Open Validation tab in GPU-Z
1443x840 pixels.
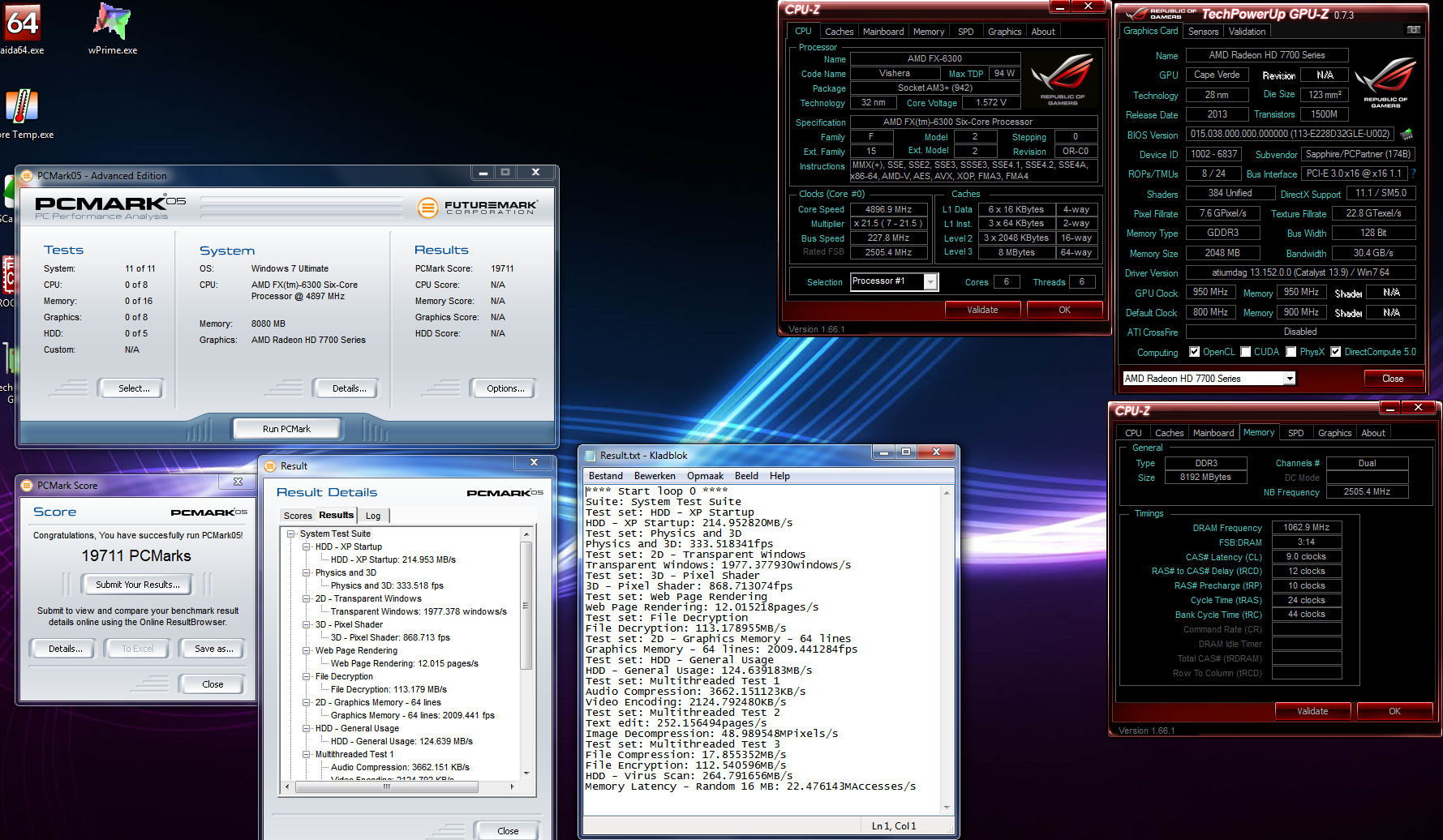coord(1247,32)
